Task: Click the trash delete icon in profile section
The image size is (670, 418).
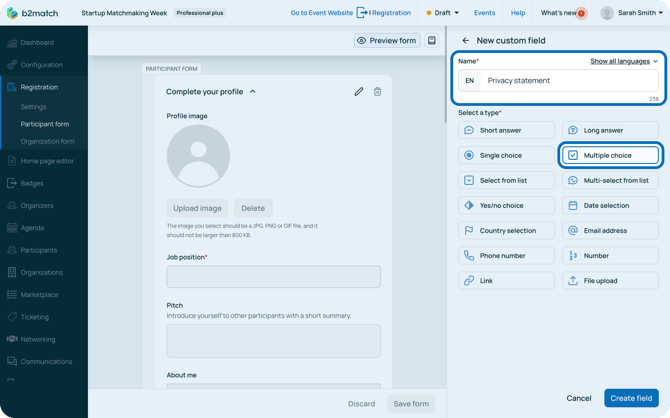Action: coord(377,92)
